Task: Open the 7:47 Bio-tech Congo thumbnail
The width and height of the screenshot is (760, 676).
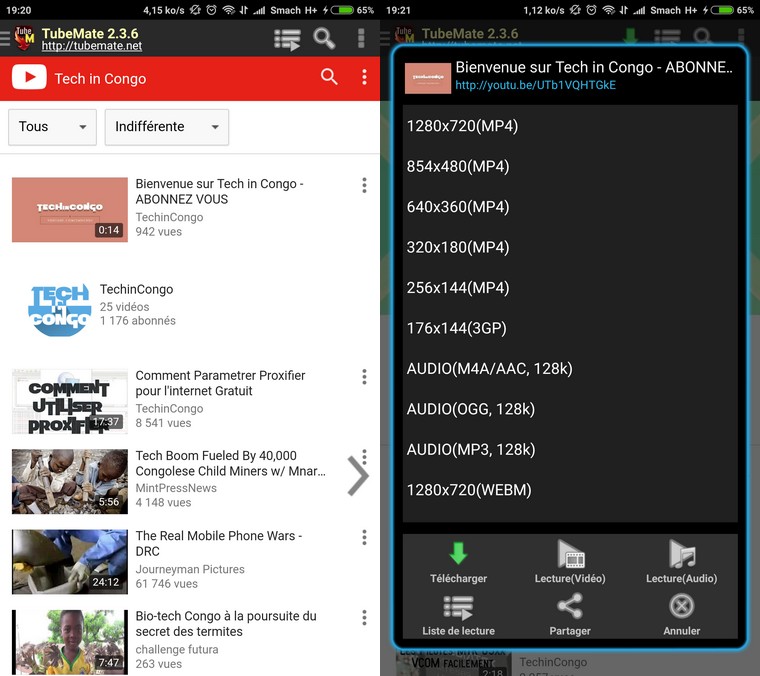Action: [x=70, y=642]
